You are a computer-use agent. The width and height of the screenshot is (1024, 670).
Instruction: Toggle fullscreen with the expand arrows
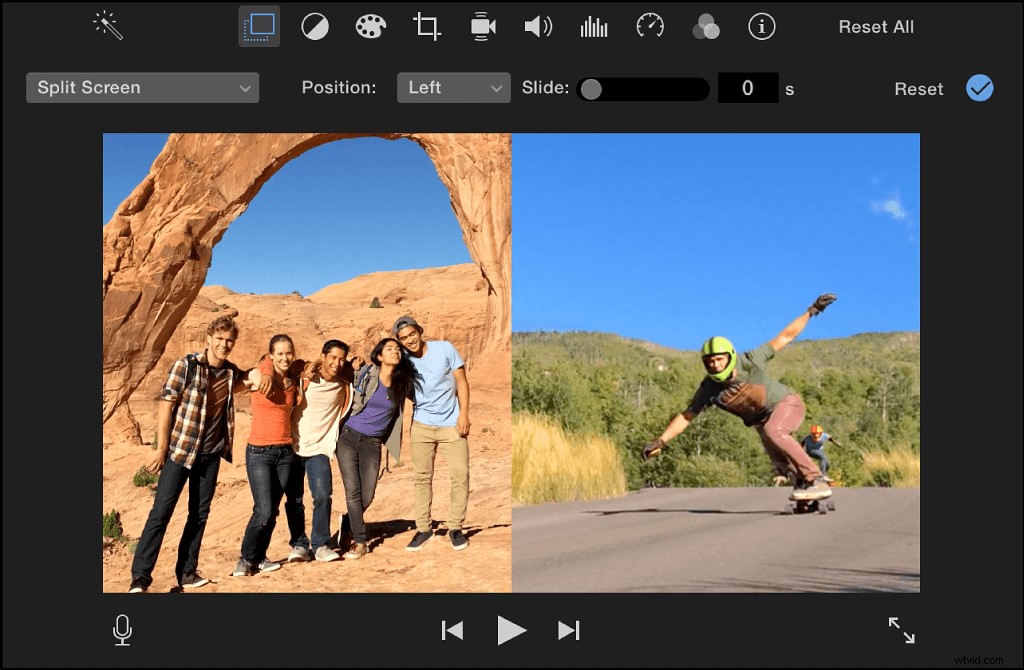tap(901, 630)
